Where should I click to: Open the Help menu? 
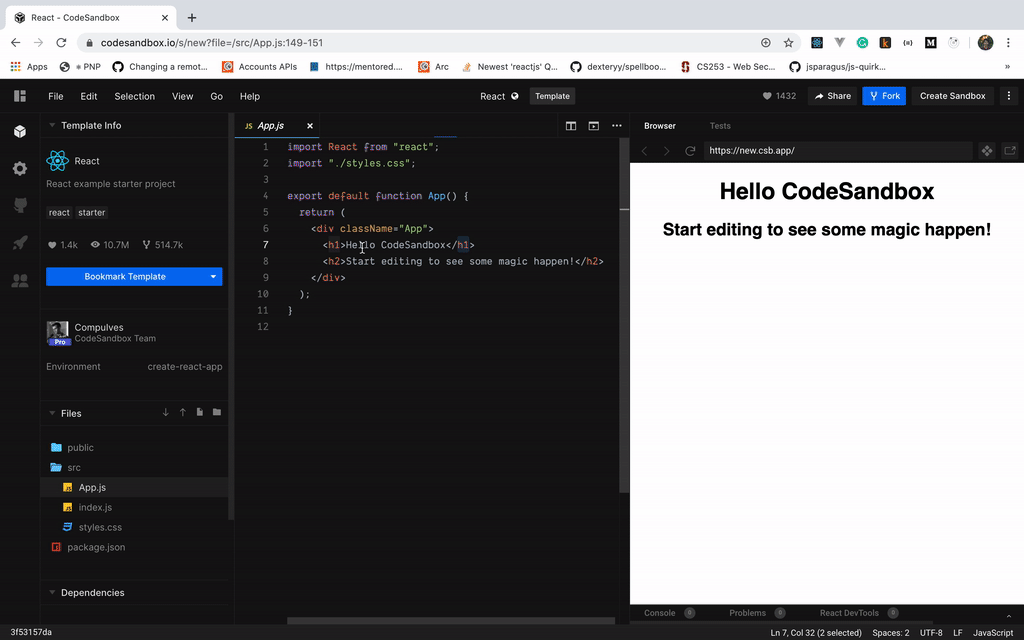point(249,96)
